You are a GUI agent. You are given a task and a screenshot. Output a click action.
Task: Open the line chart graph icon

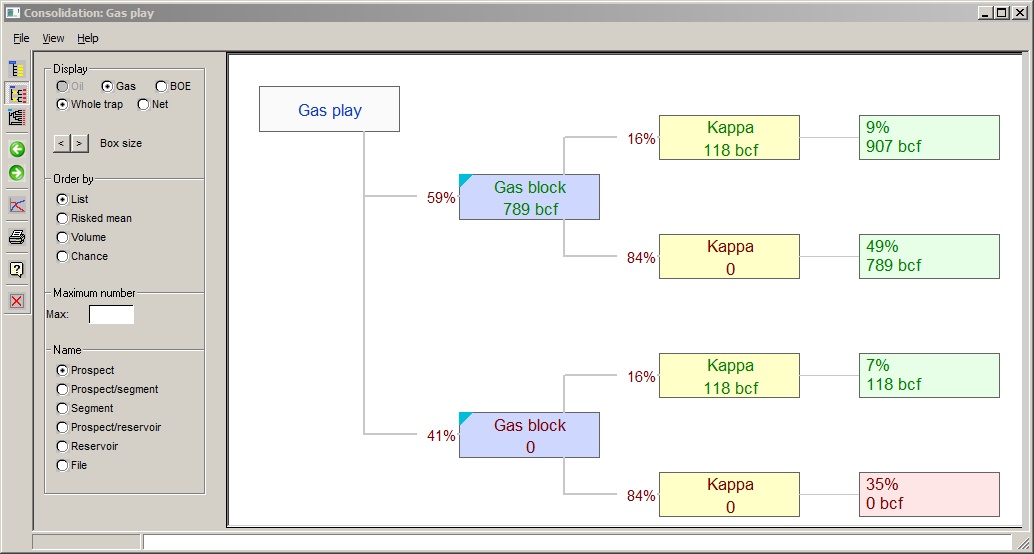point(16,205)
